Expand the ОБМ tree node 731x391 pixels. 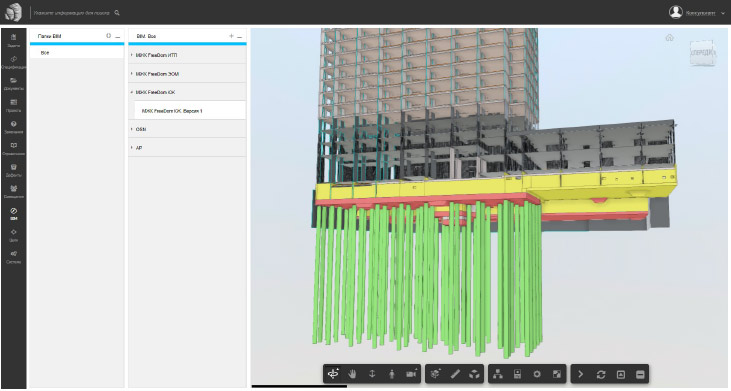(131, 129)
